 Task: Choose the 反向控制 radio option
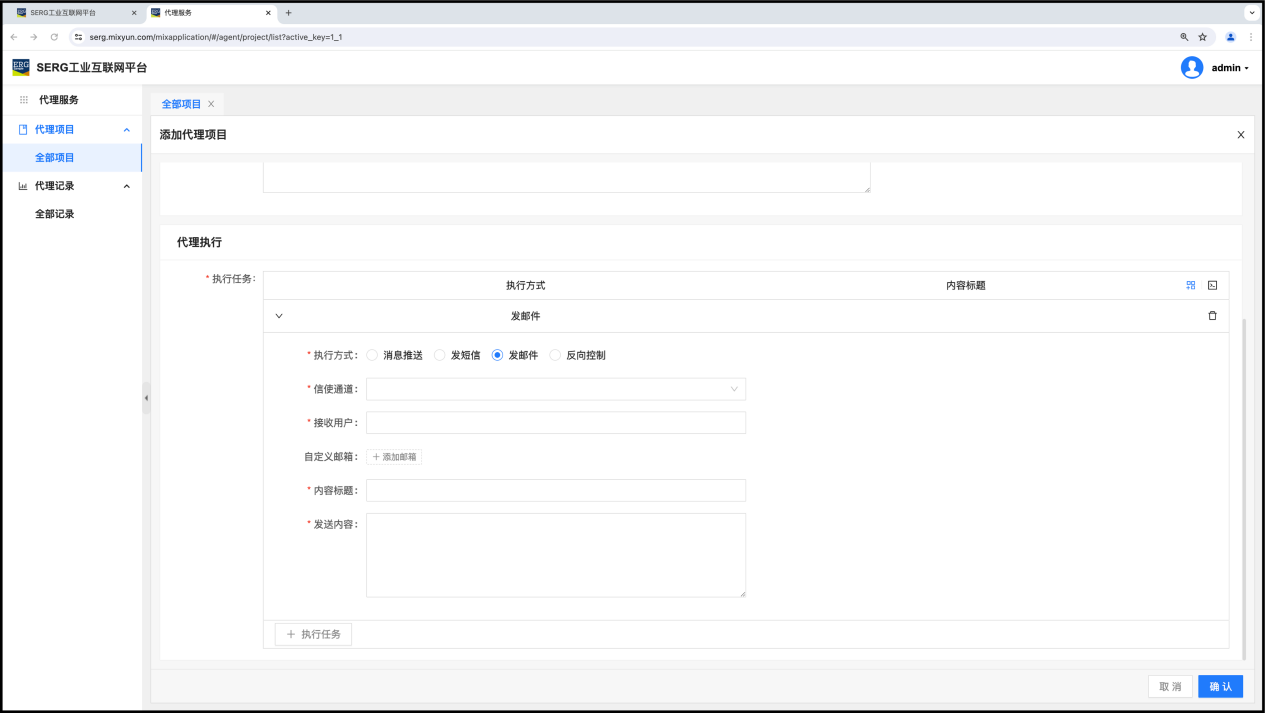coord(556,355)
